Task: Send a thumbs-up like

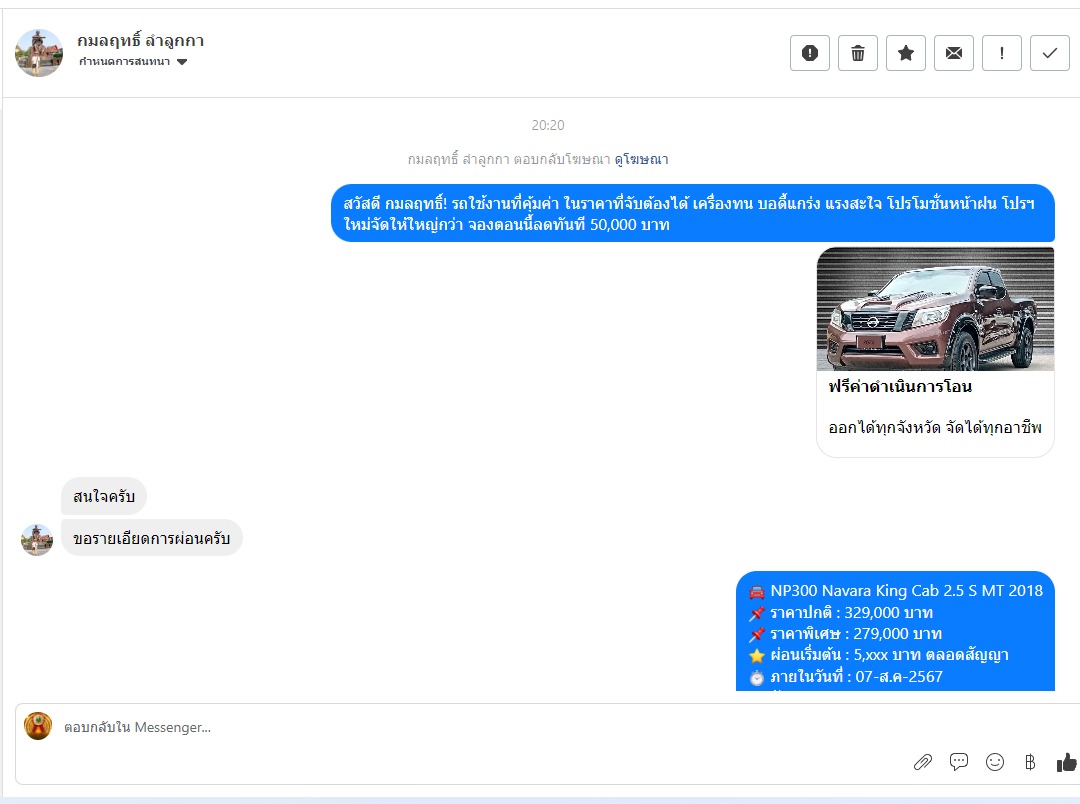Action: tap(1066, 762)
